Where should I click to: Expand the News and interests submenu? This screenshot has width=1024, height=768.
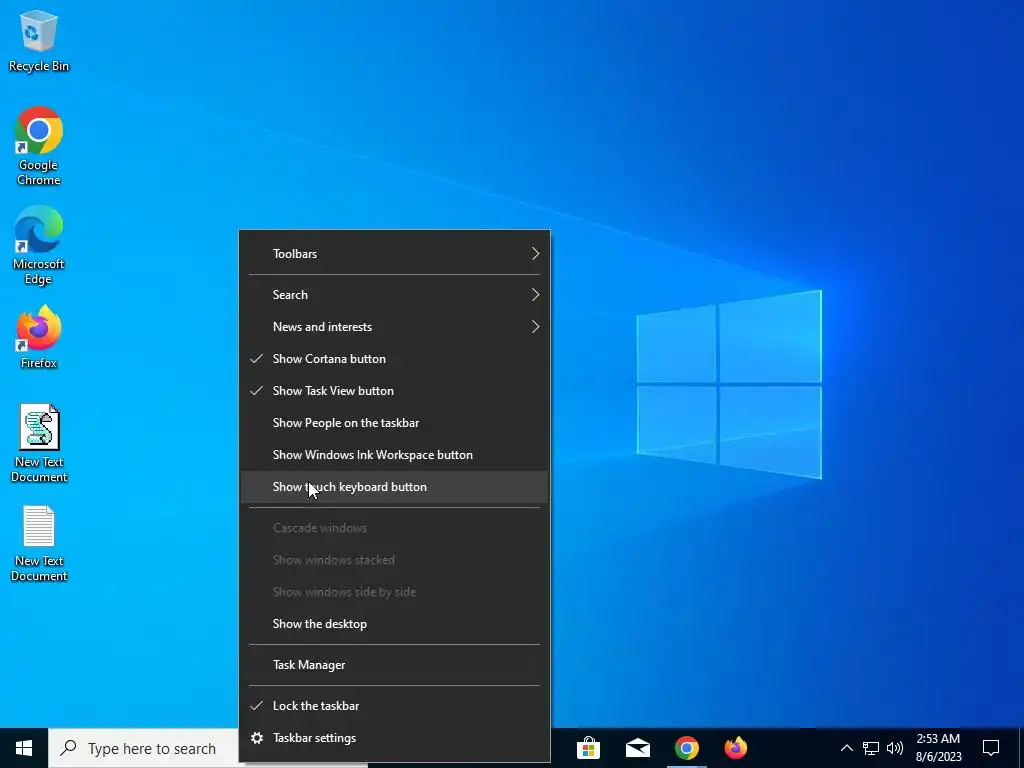pyautogui.click(x=394, y=327)
